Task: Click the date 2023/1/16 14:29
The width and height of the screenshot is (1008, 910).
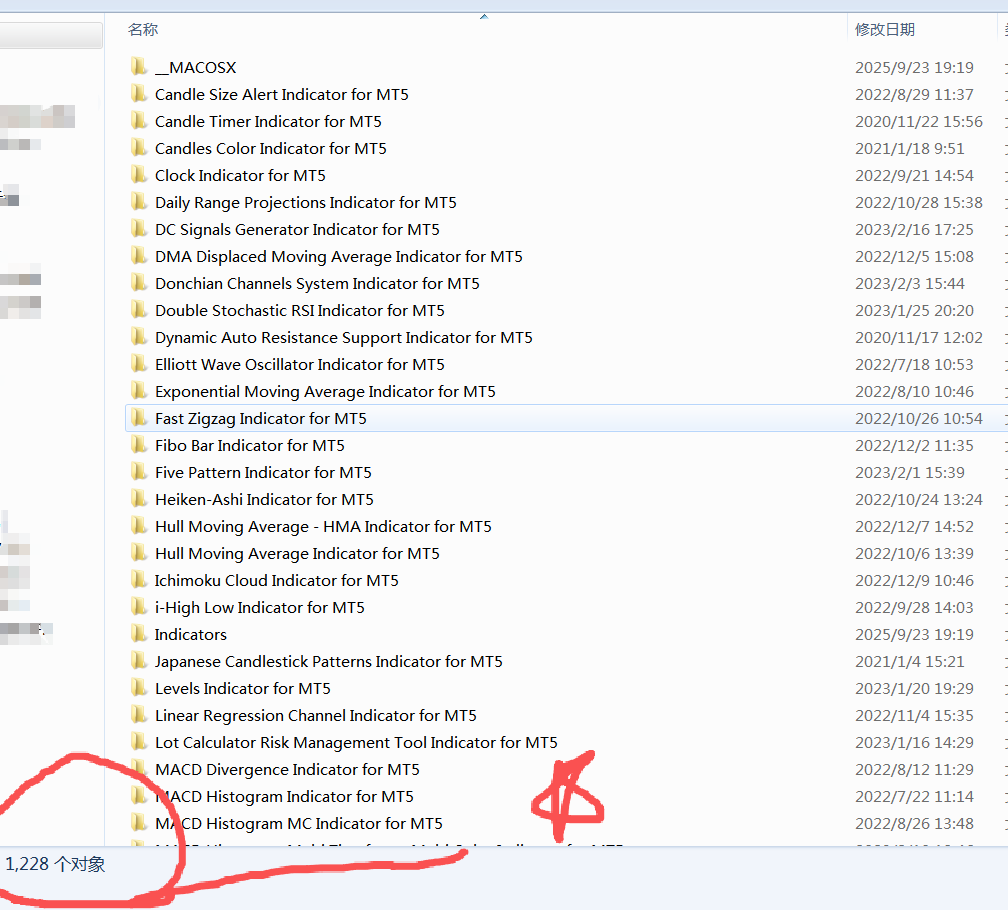Action: [914, 742]
